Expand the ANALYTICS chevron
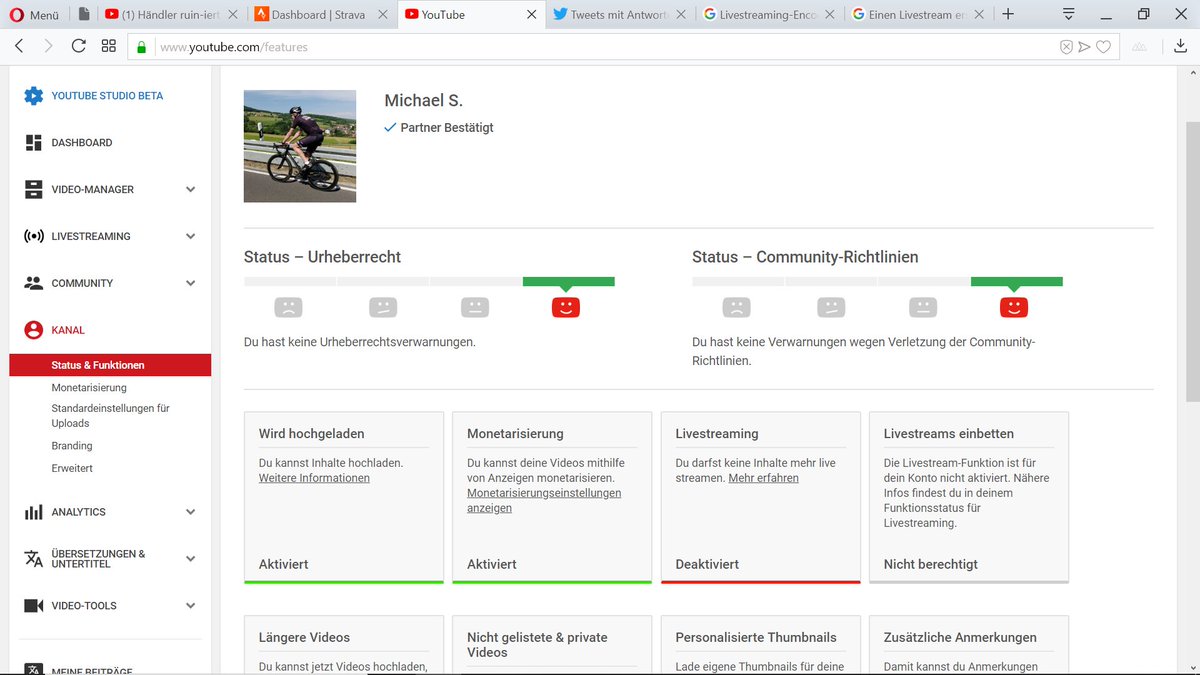Image resolution: width=1200 pixels, height=675 pixels. pos(191,512)
